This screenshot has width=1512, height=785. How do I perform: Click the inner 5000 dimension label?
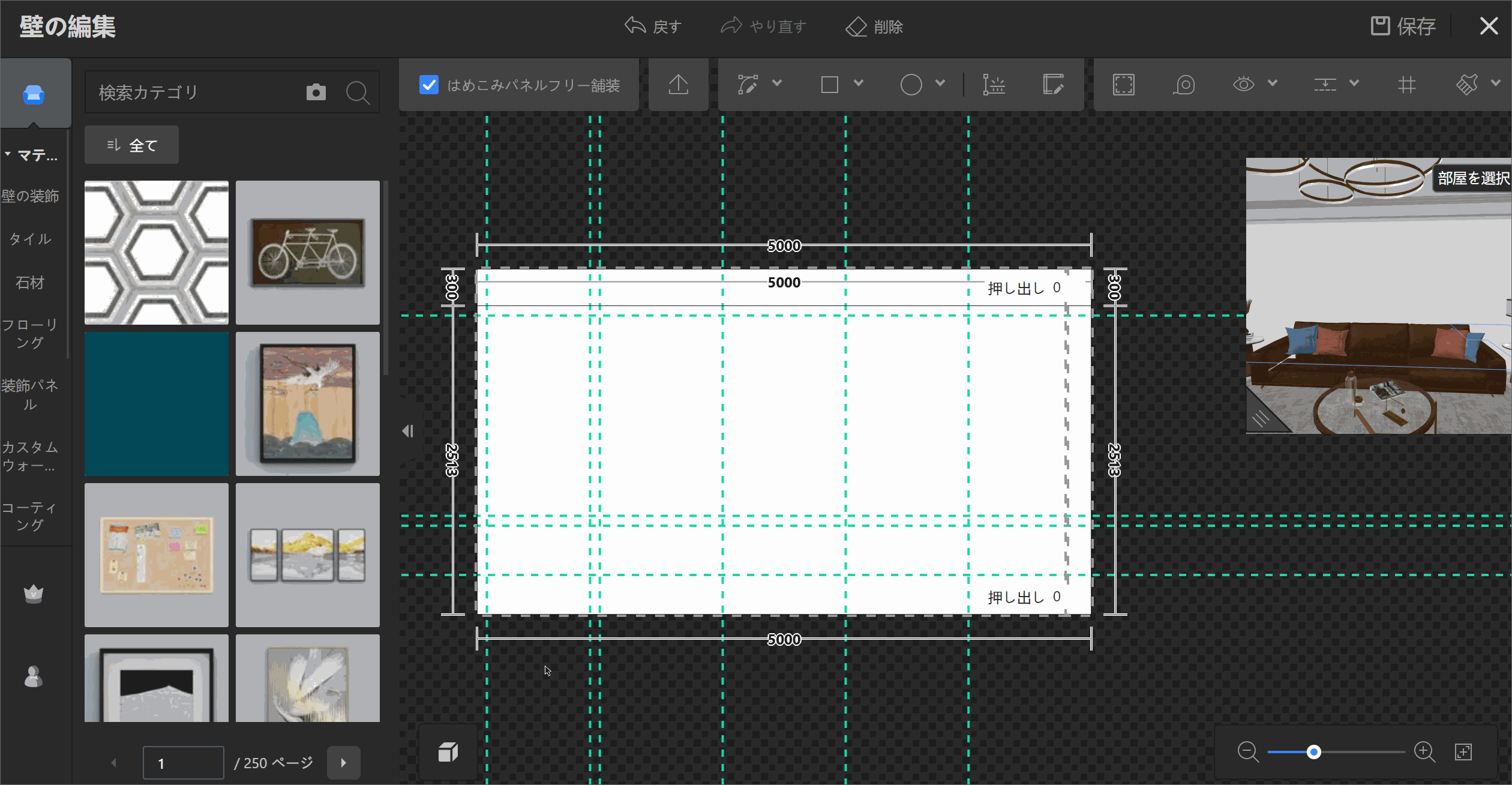784,283
